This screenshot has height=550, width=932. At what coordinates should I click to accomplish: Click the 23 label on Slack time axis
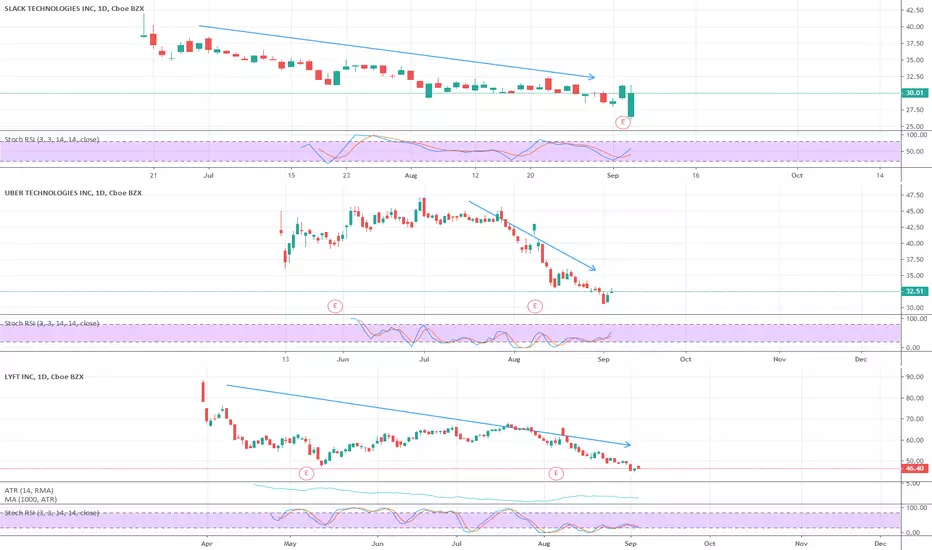pos(347,175)
